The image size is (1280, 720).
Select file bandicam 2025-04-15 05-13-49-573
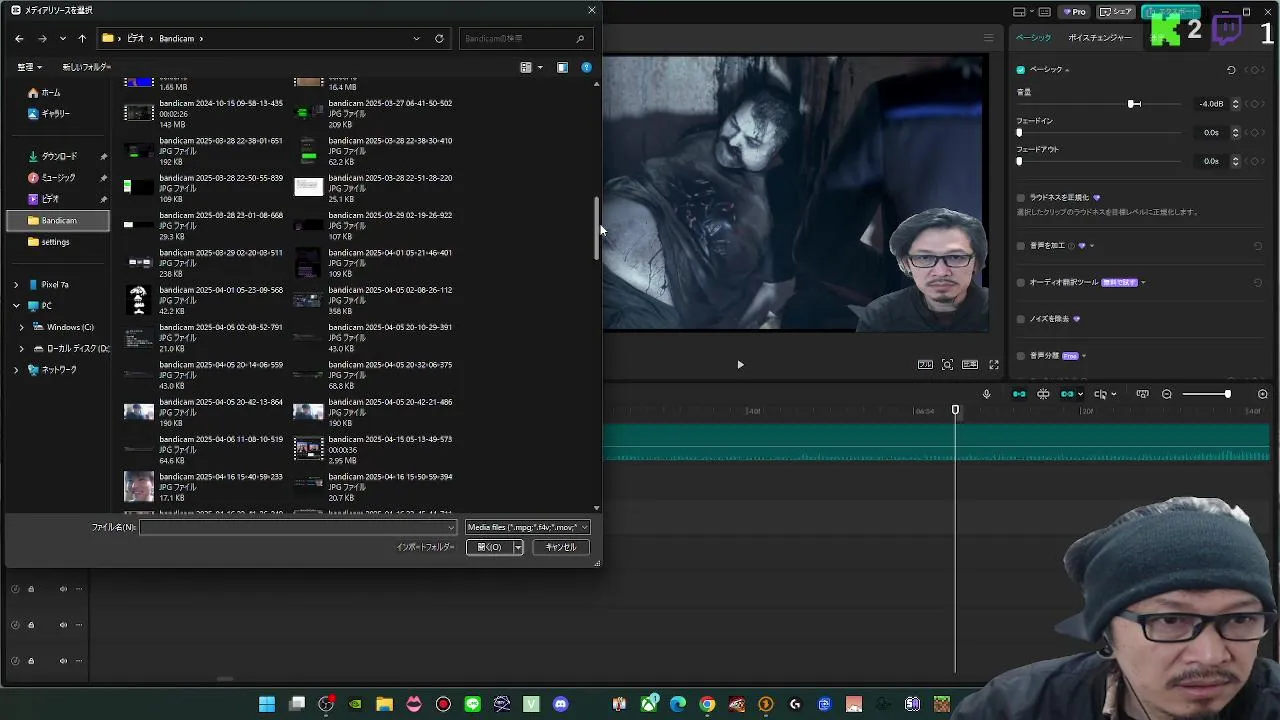coord(373,450)
